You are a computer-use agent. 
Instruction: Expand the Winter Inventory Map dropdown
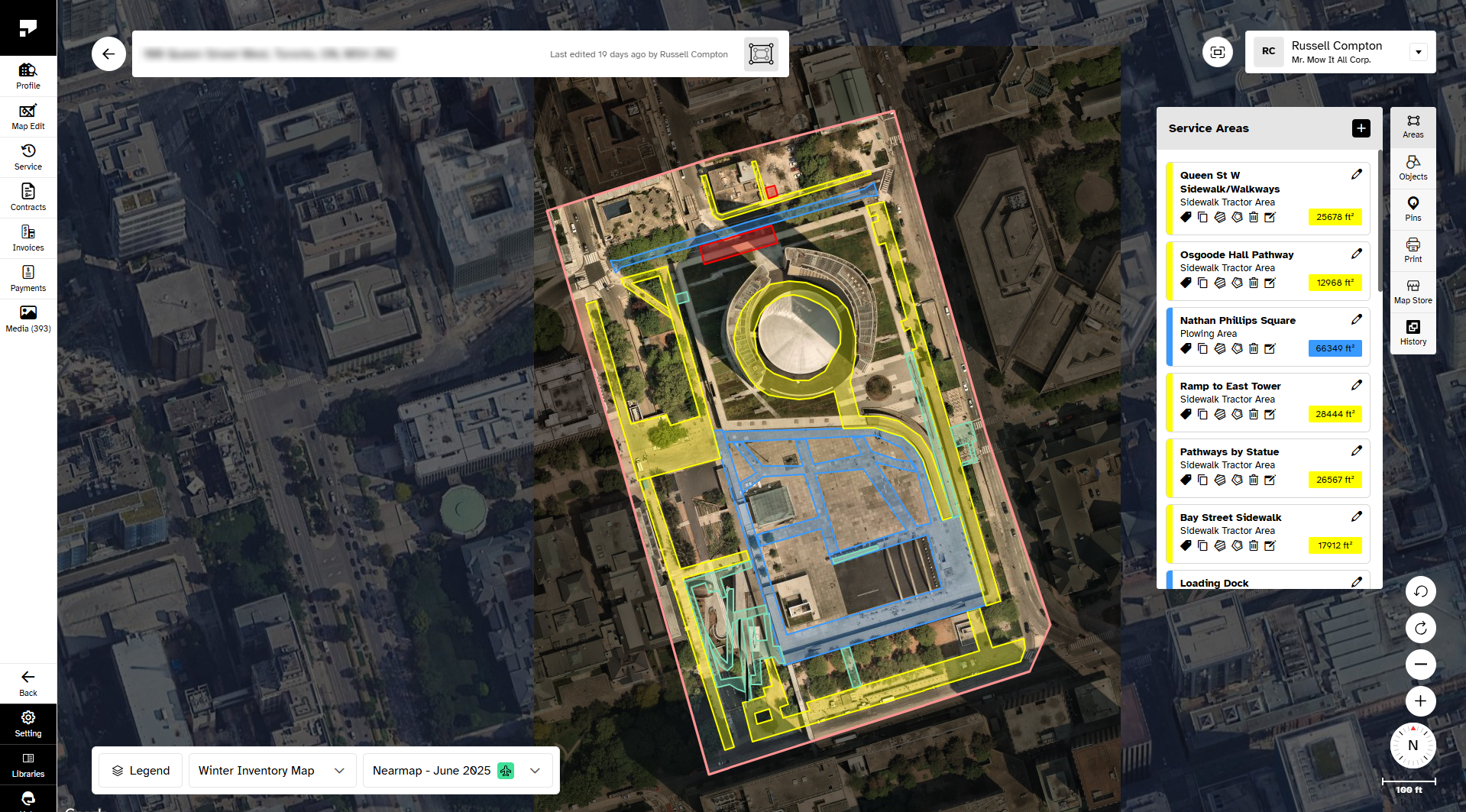272,771
